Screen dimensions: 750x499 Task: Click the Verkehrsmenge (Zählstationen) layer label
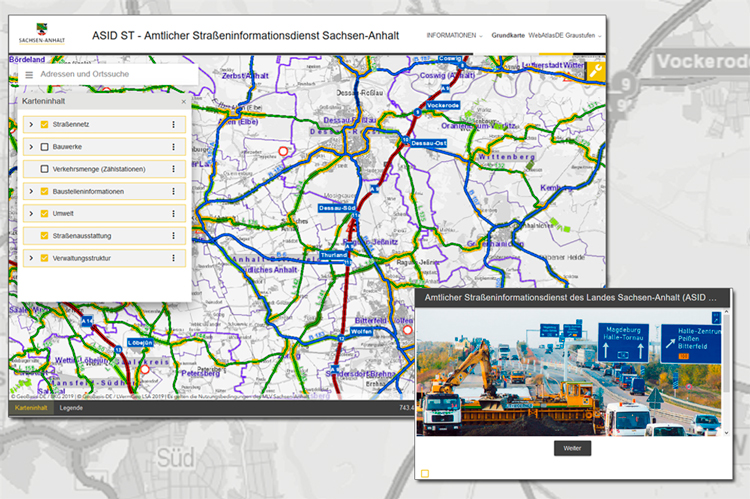(x=99, y=169)
